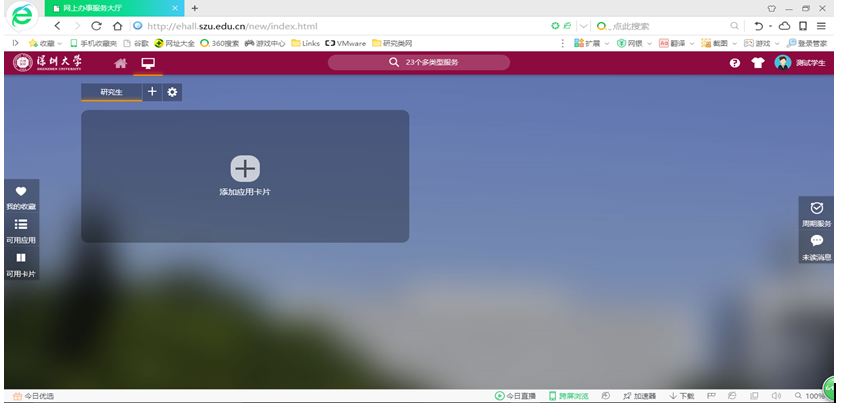Open 下载 downloads in status bar
846x407 pixels.
tap(681, 396)
